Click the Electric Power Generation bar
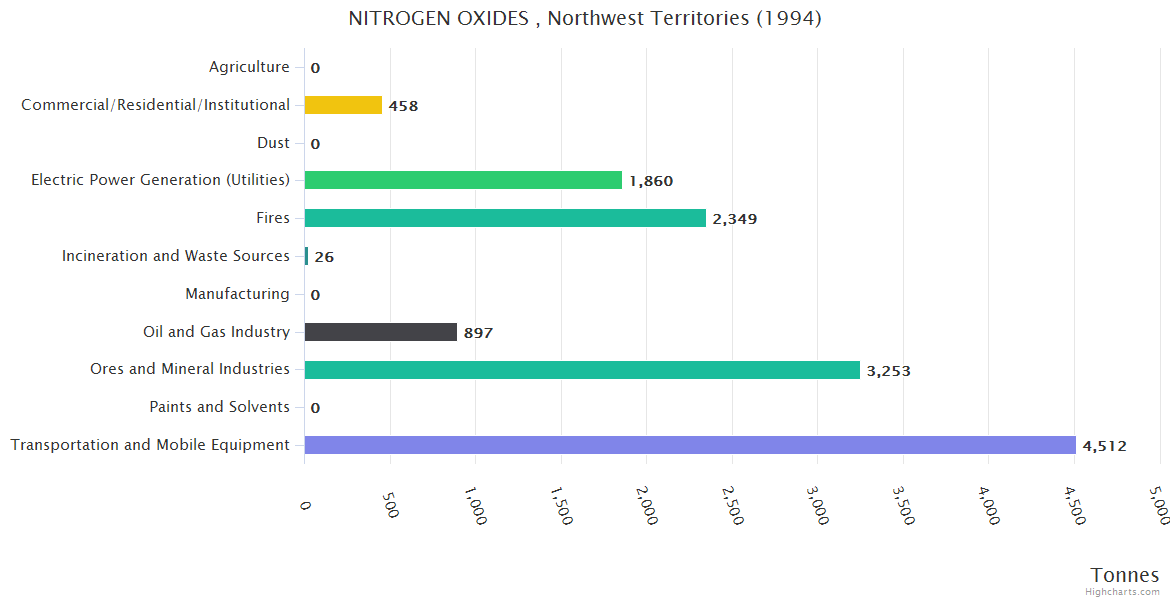 pos(463,180)
